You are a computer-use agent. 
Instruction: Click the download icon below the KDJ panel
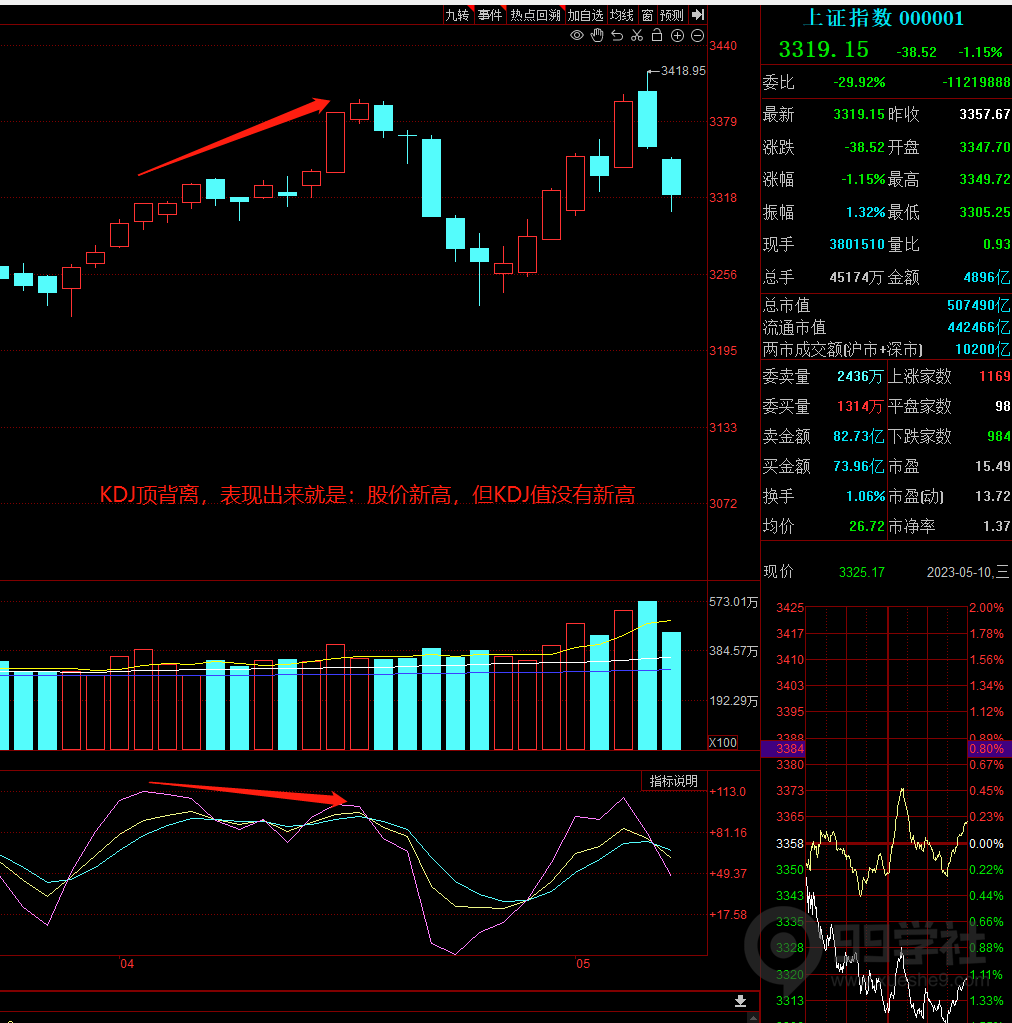click(740, 1001)
